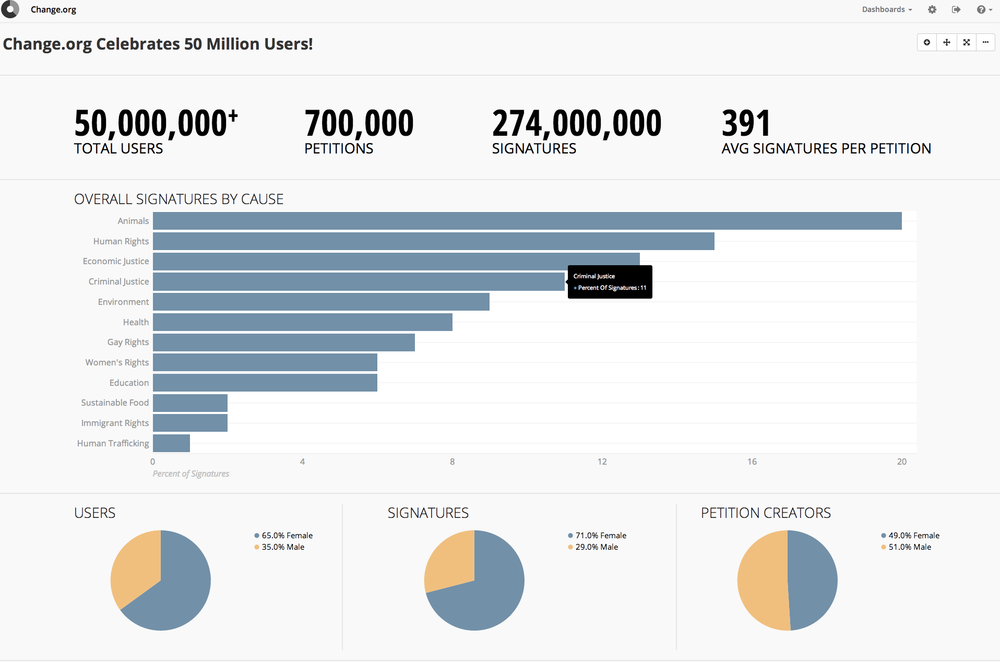Click the 'Percent of Signatures' axis title

[x=191, y=474]
